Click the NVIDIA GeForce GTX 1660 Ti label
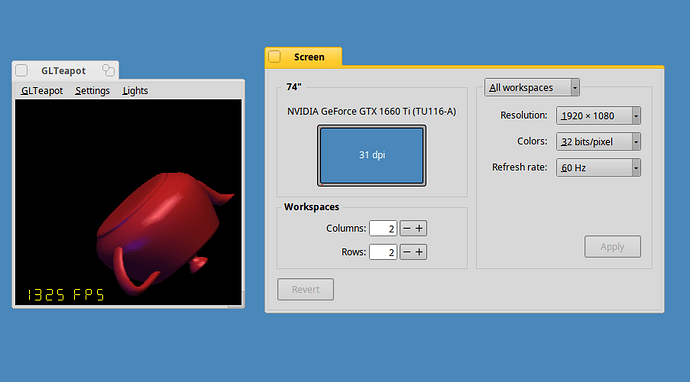Viewport: 690px width, 382px height. pos(372,111)
